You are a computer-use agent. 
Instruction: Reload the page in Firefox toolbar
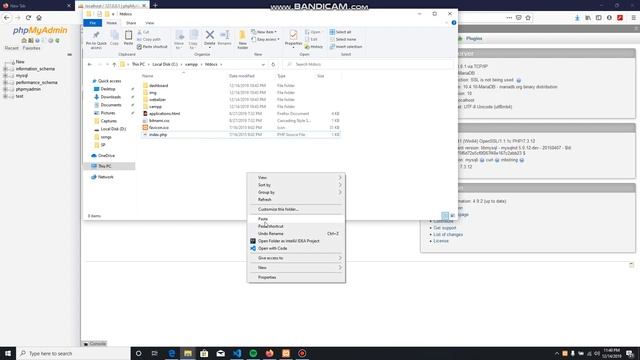28,18
